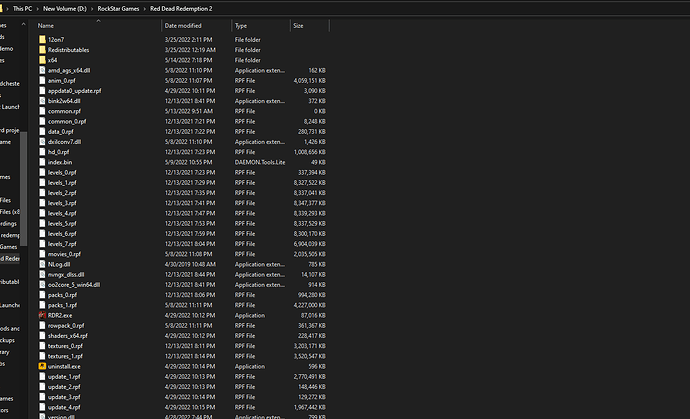
Task: Select the RDR2.exe application icon
Action: pos(42,315)
